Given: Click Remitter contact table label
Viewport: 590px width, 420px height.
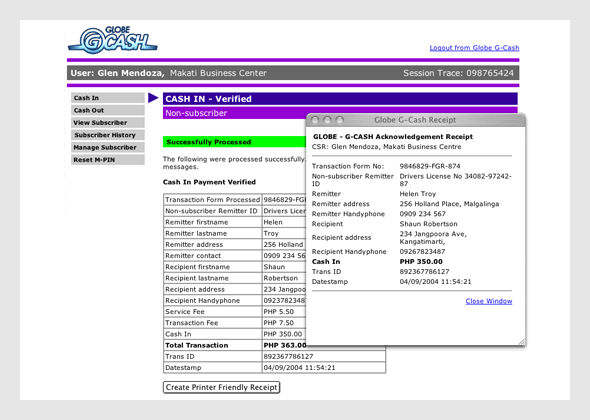Looking at the screenshot, I should pos(193,256).
